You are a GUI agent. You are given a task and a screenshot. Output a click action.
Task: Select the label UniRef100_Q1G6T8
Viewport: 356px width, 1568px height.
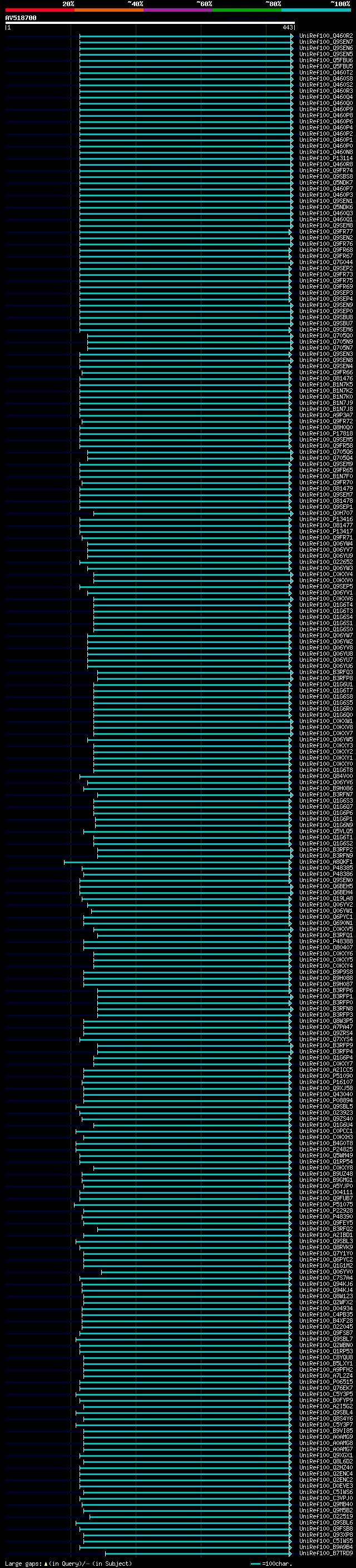(325, 770)
